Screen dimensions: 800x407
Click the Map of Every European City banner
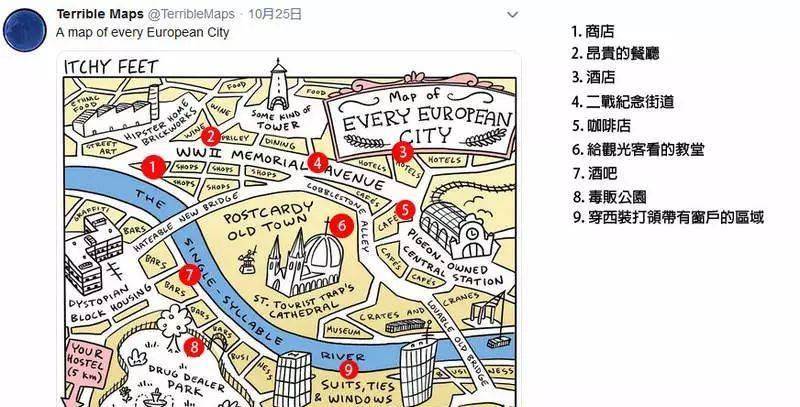tap(419, 118)
